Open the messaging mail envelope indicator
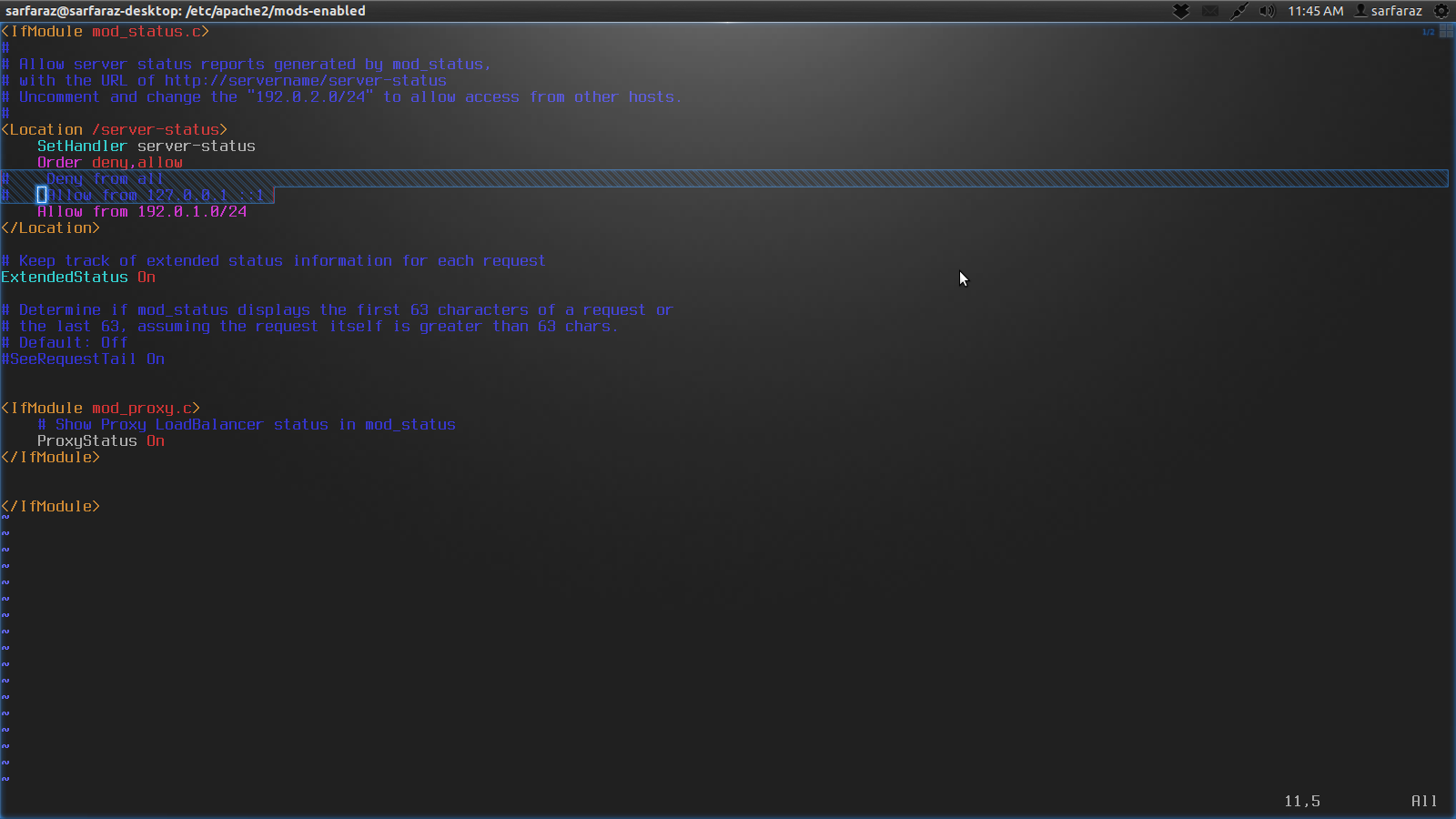The height and width of the screenshot is (819, 1456). 1210,11
